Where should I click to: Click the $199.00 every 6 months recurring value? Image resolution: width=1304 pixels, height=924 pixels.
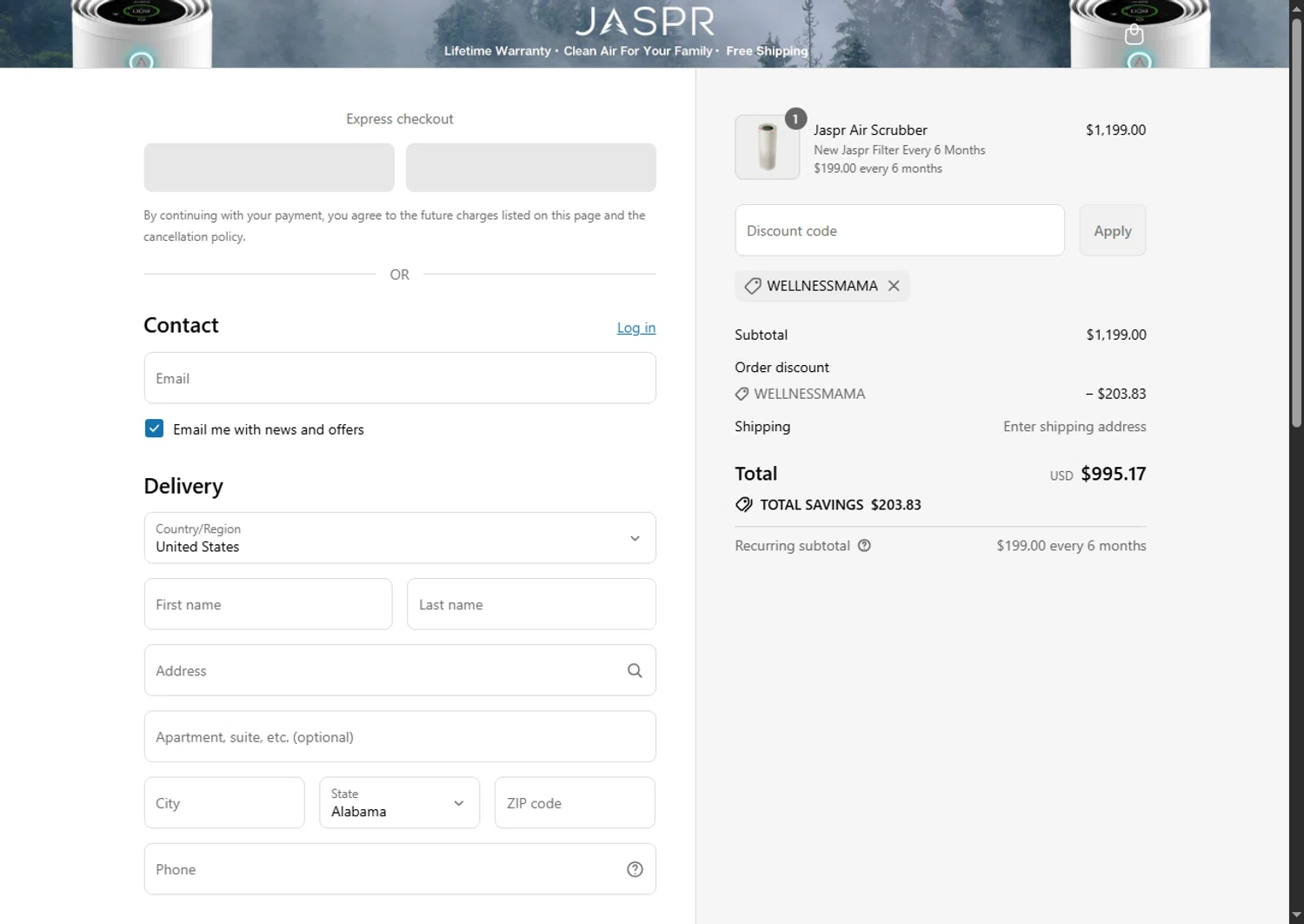pyautogui.click(x=1071, y=546)
